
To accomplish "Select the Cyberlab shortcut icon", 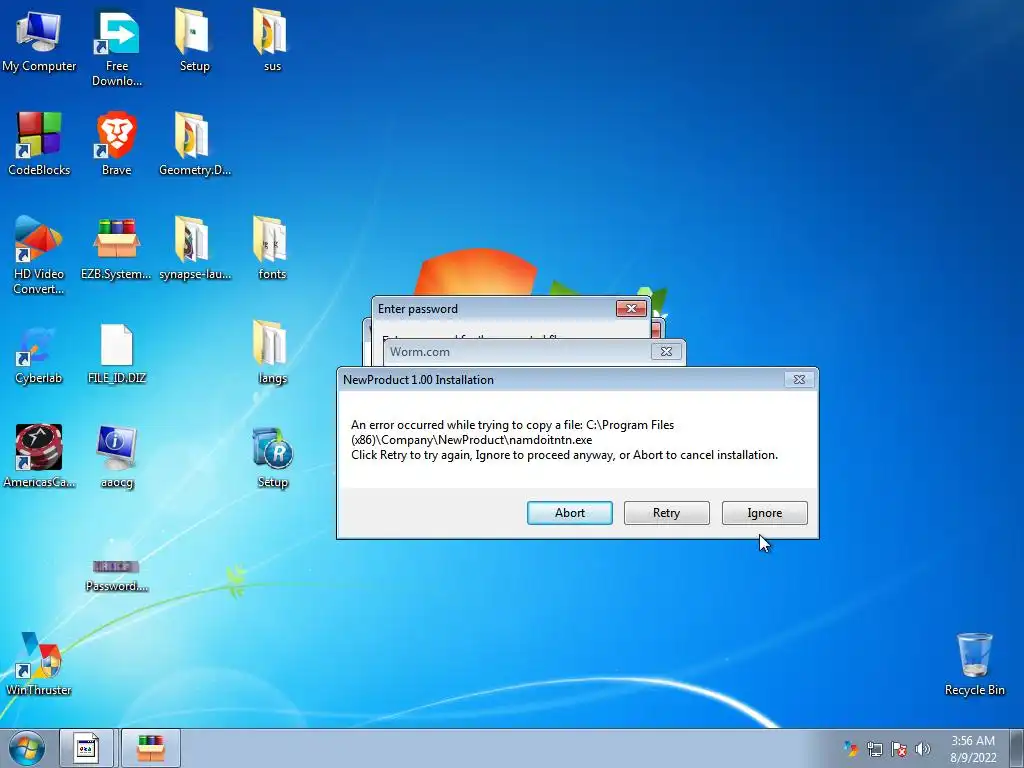I will (39, 353).
